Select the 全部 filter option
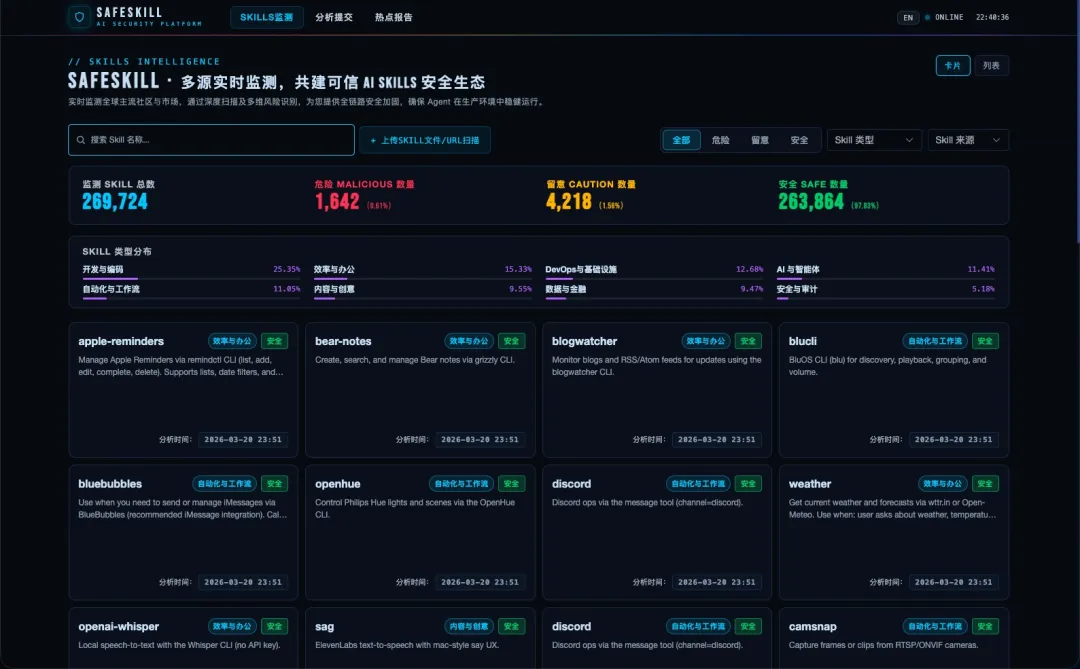Screen dimensions: 1080x669 coord(681,140)
